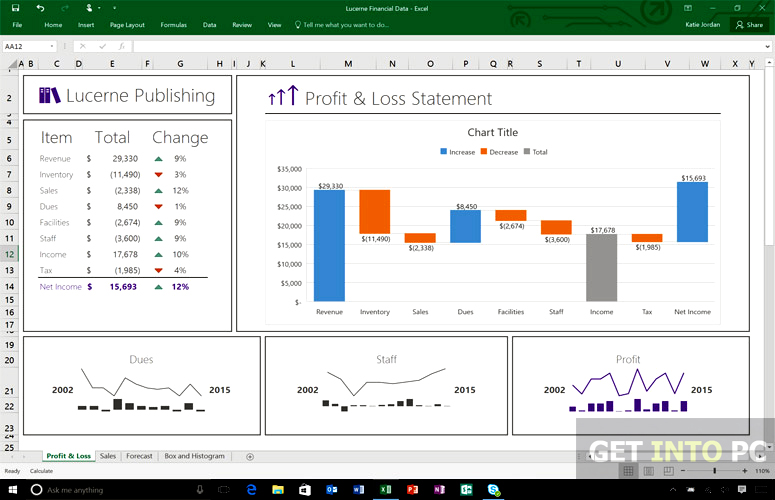Click the gray Total legend swatch

pos(527,152)
